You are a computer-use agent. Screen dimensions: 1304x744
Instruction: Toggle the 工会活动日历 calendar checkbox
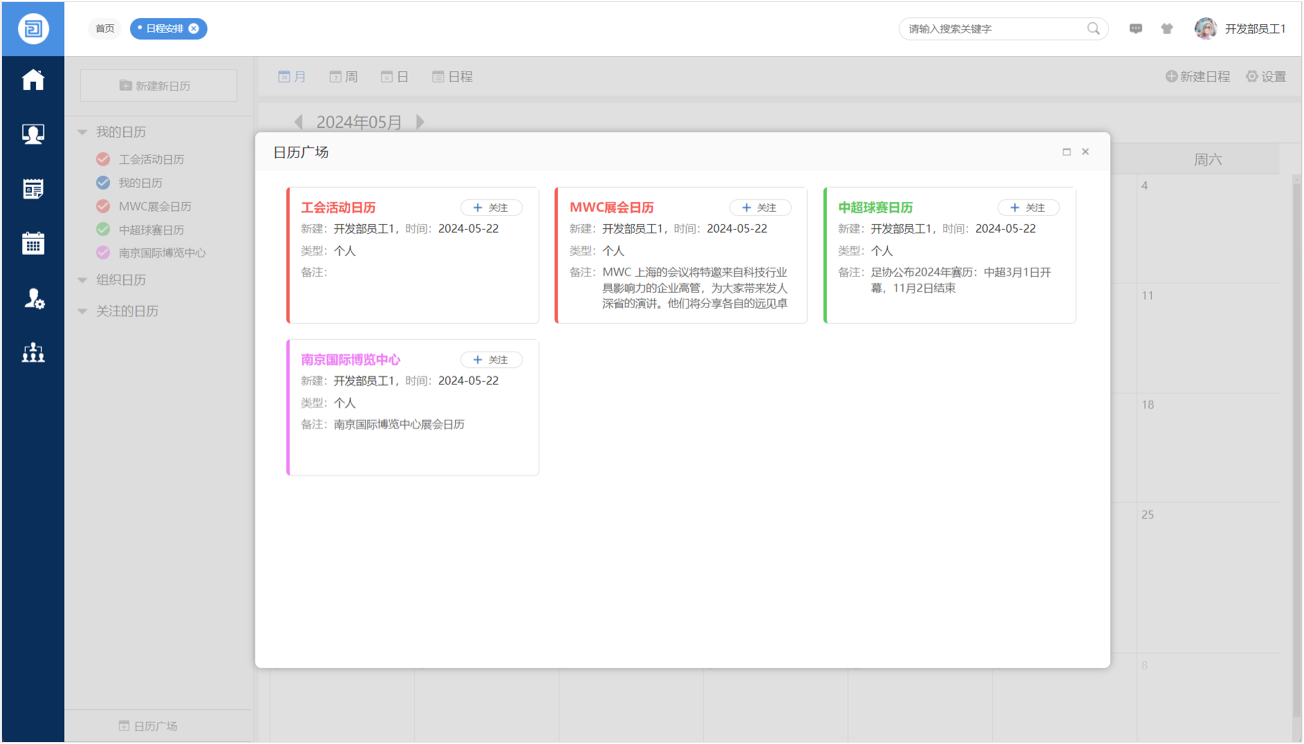(x=103, y=159)
